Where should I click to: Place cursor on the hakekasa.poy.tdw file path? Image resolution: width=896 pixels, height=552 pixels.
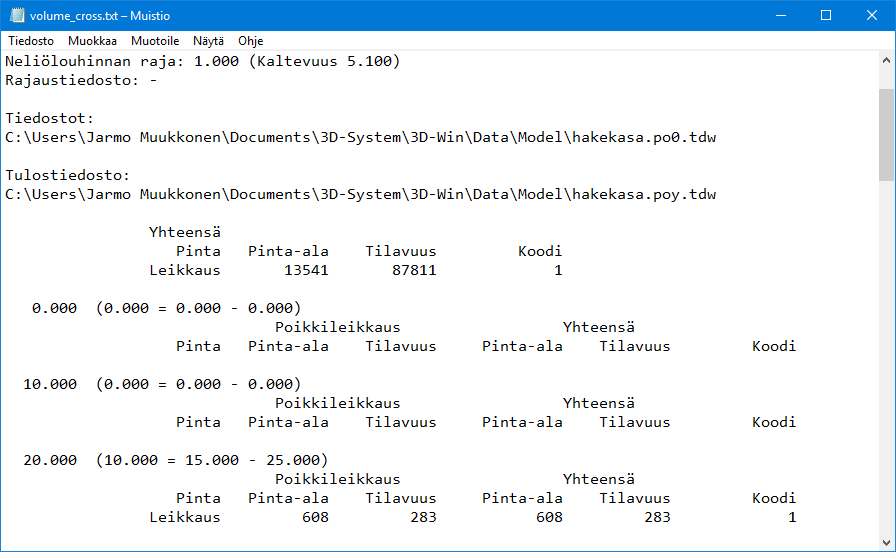pos(360,194)
